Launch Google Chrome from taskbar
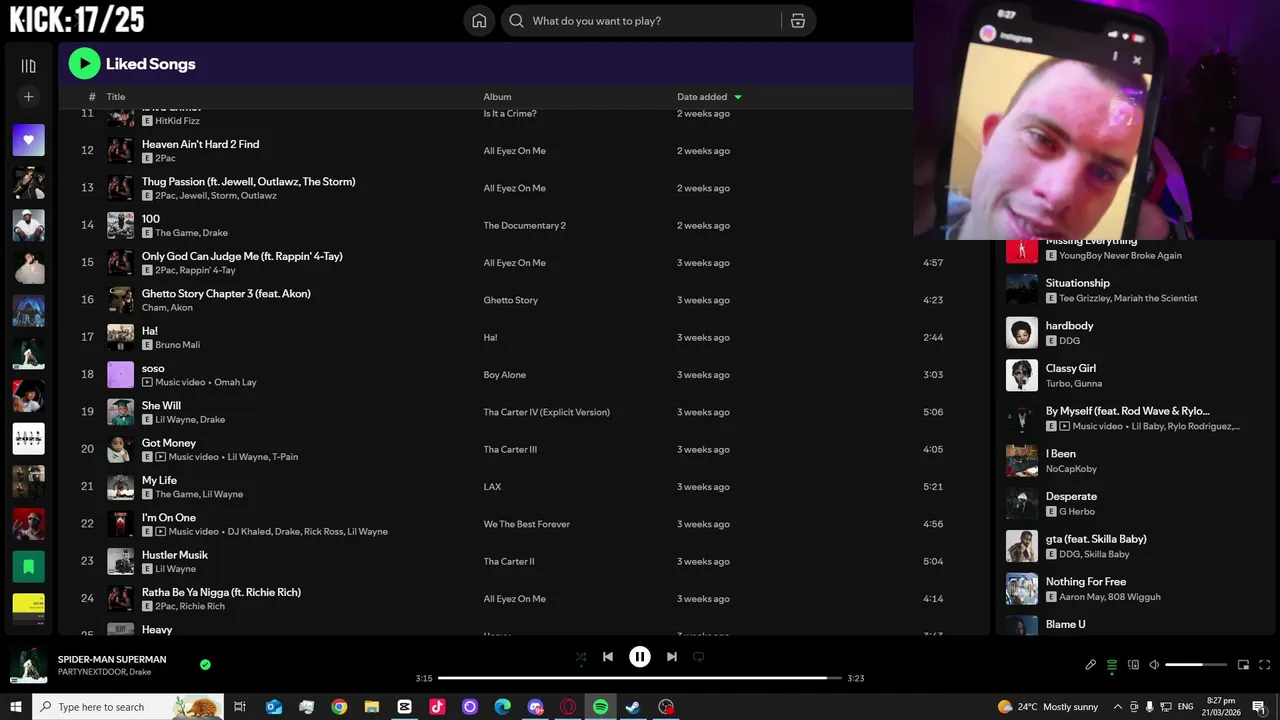This screenshot has height=720, width=1280. [339, 707]
